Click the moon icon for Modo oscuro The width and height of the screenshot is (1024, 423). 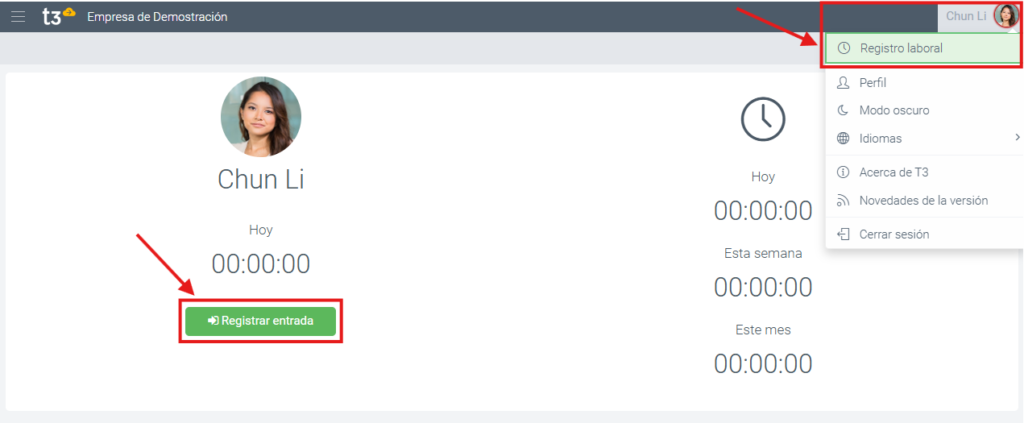(843, 110)
